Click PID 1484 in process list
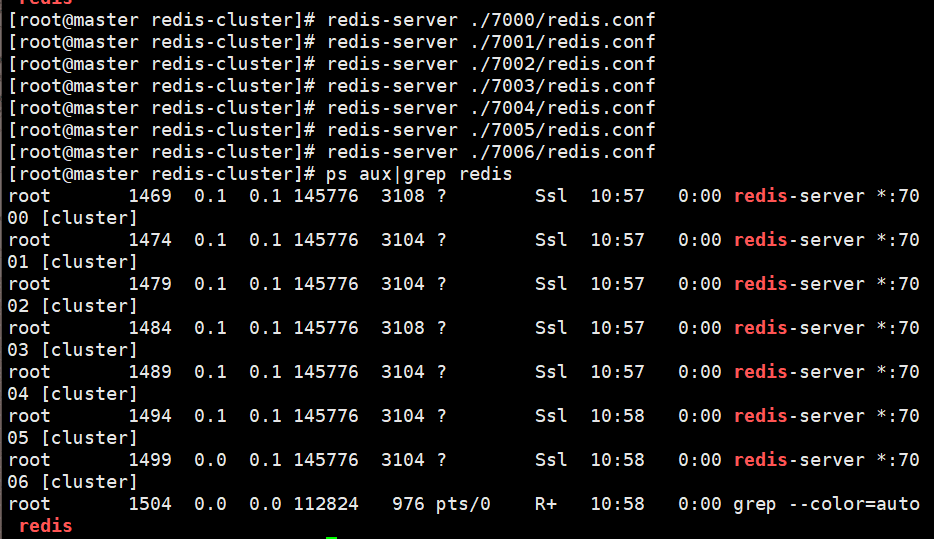Viewport: 935px width, 539px height. [x=150, y=329]
